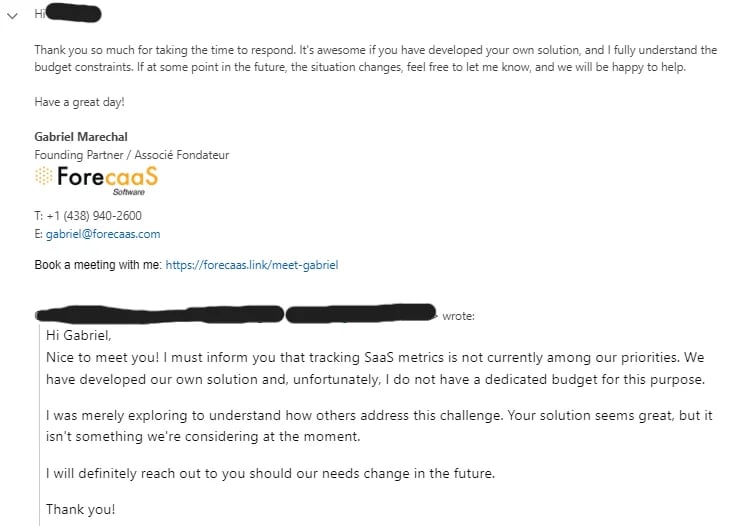Click the orange dotted icon in ForecaaS logo
The height and width of the screenshot is (526, 739).
[x=44, y=176]
